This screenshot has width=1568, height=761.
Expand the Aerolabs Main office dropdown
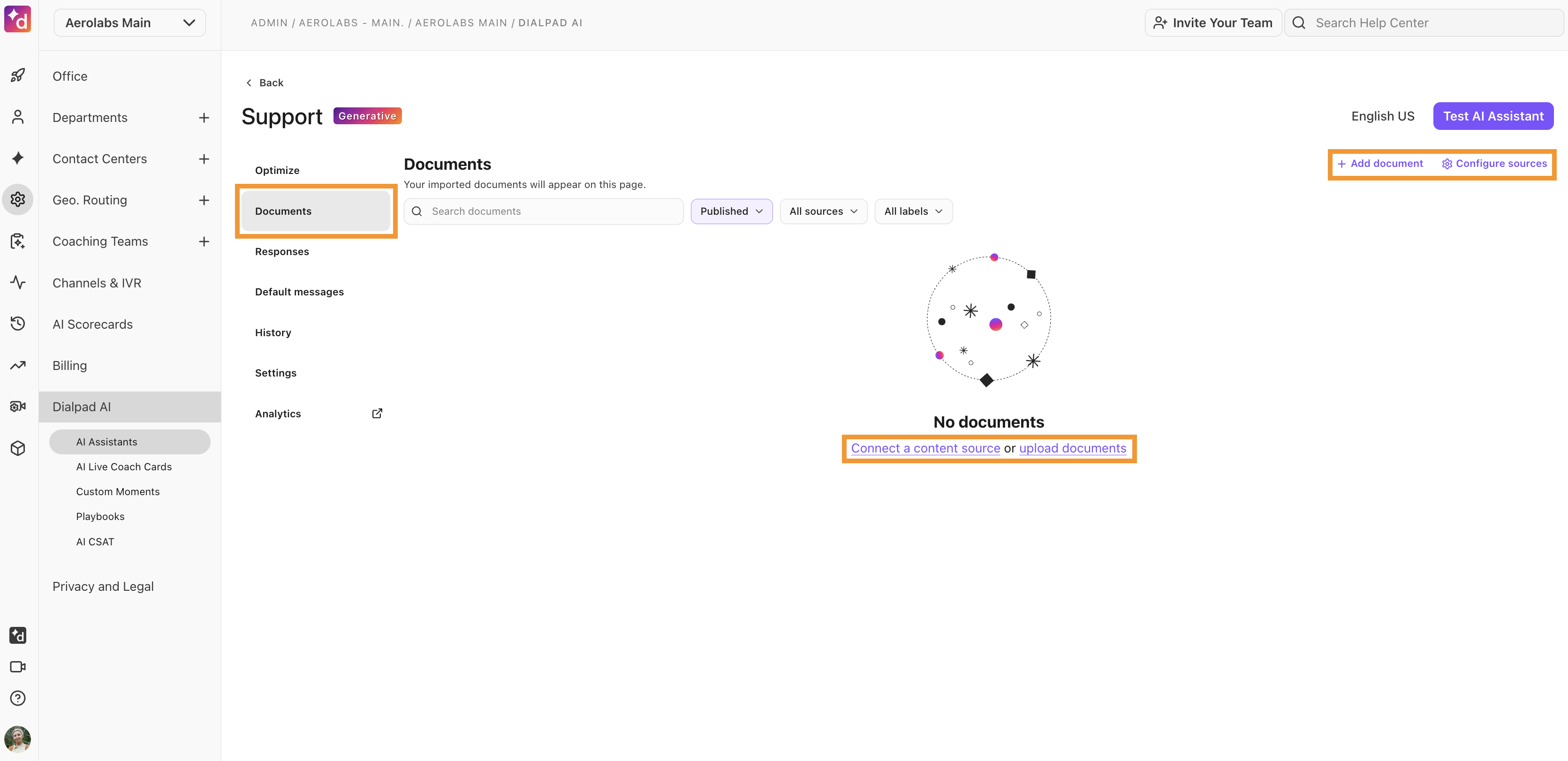tap(129, 23)
